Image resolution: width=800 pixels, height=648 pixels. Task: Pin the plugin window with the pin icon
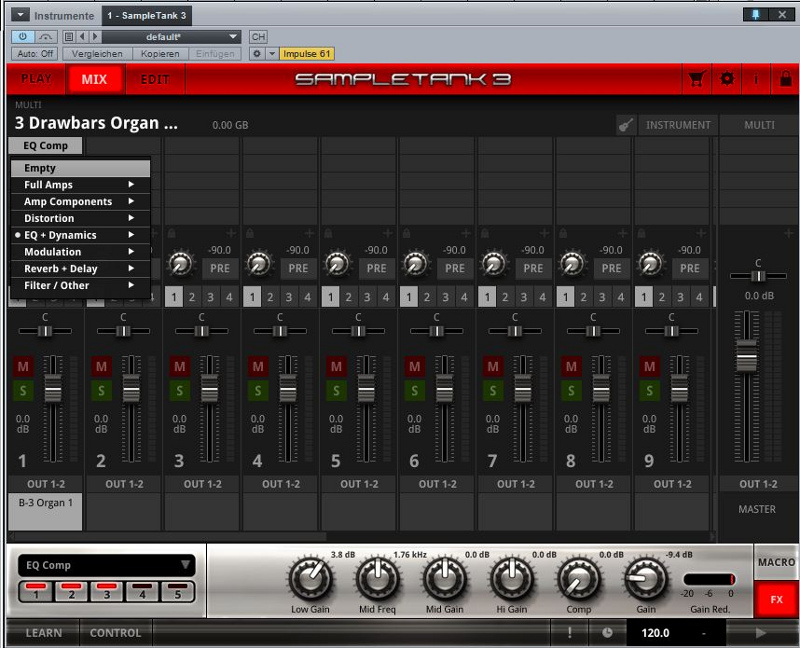[x=756, y=15]
